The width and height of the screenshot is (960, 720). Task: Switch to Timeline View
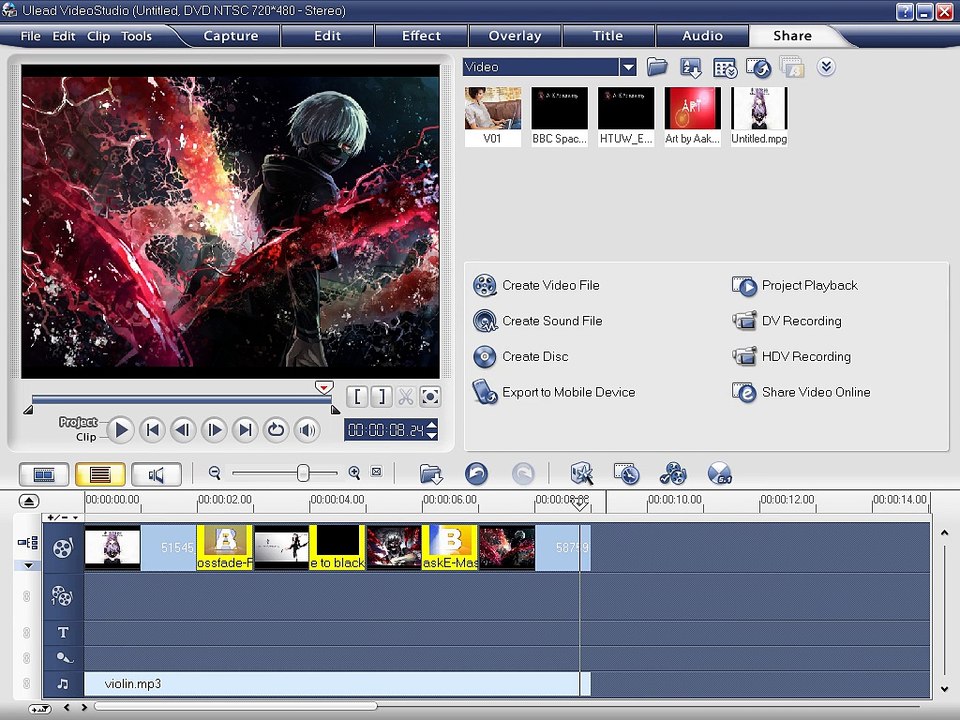pyautogui.click(x=100, y=474)
